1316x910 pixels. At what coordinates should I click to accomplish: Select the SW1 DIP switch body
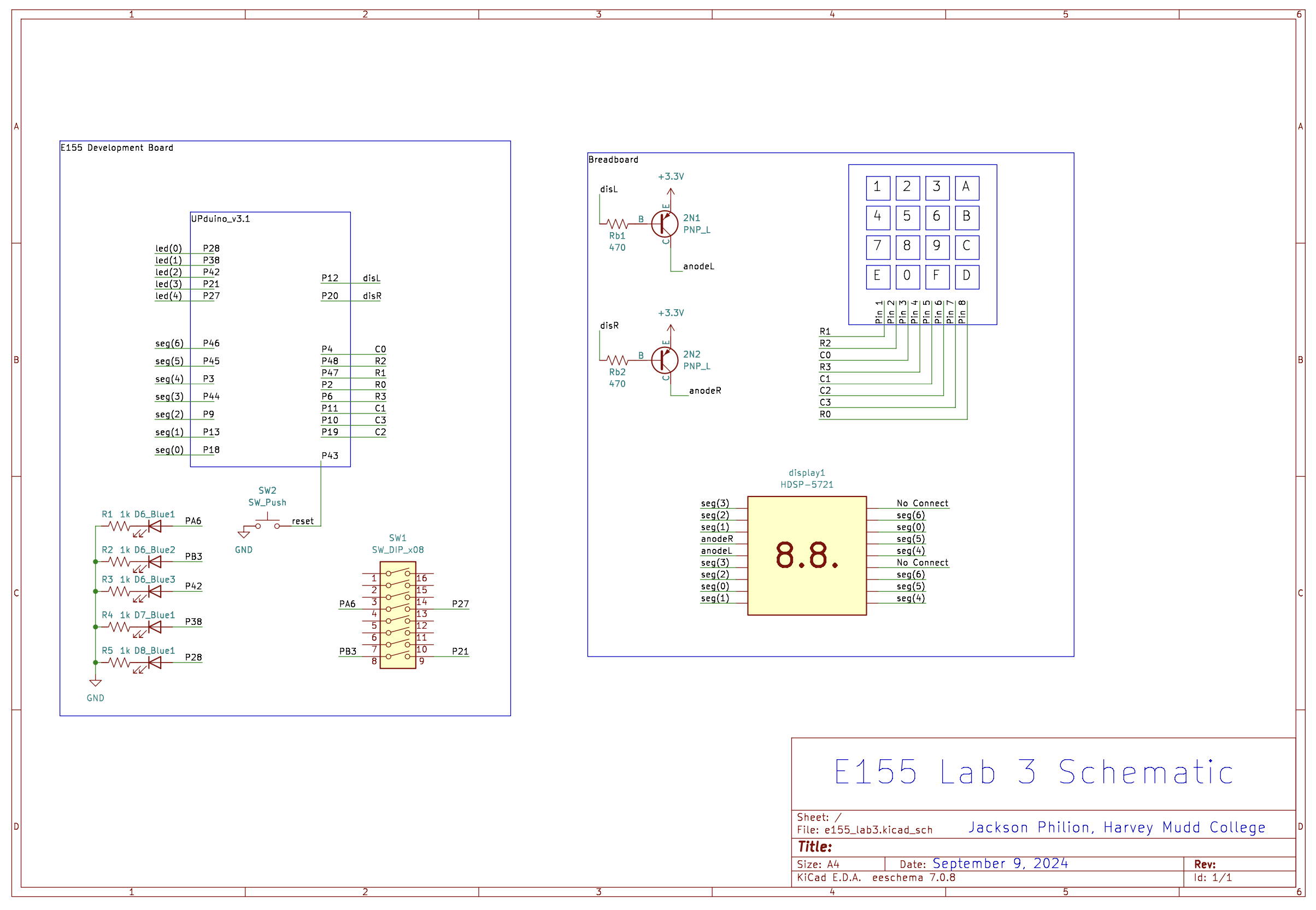coord(398,615)
